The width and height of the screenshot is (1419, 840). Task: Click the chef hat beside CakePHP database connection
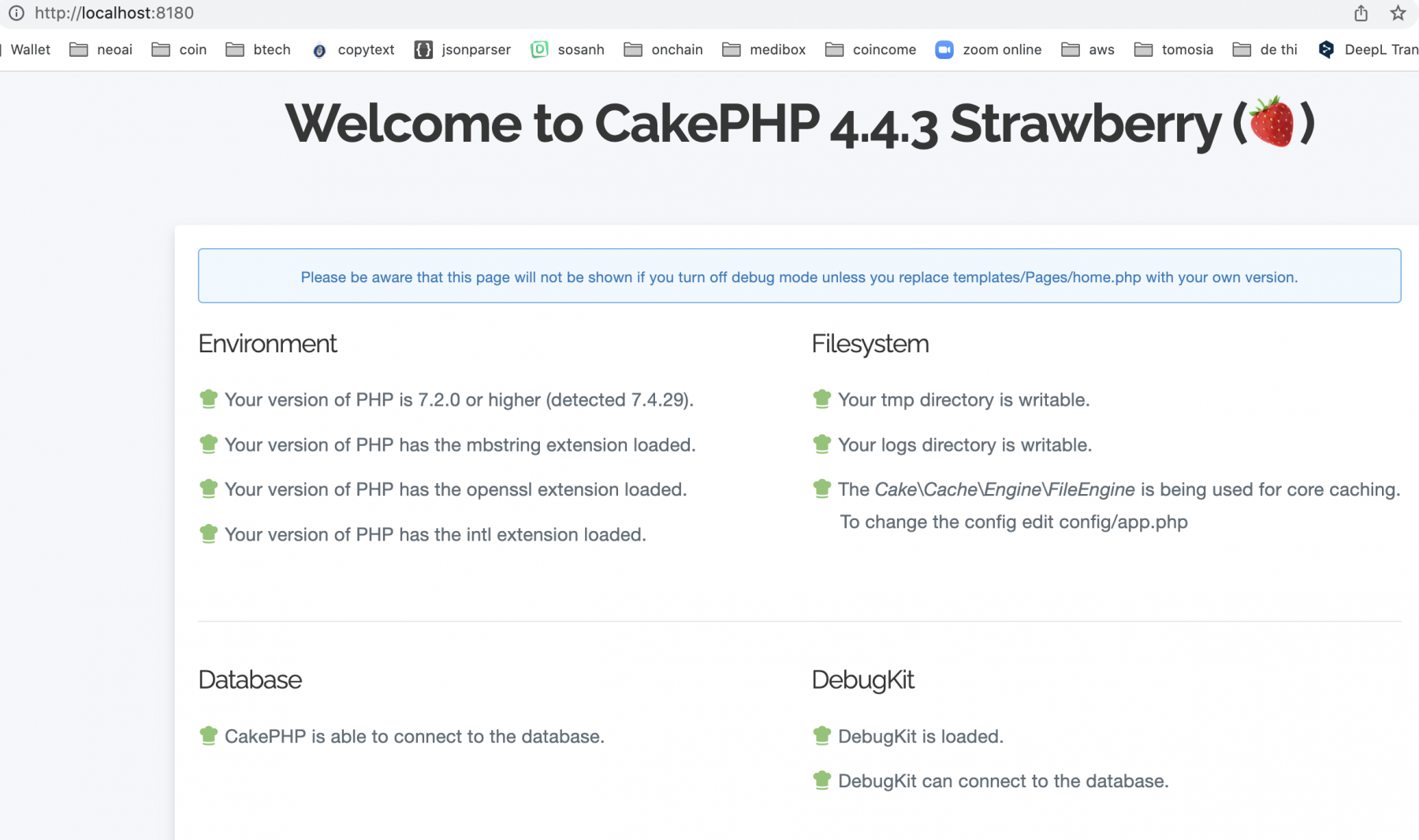208,735
